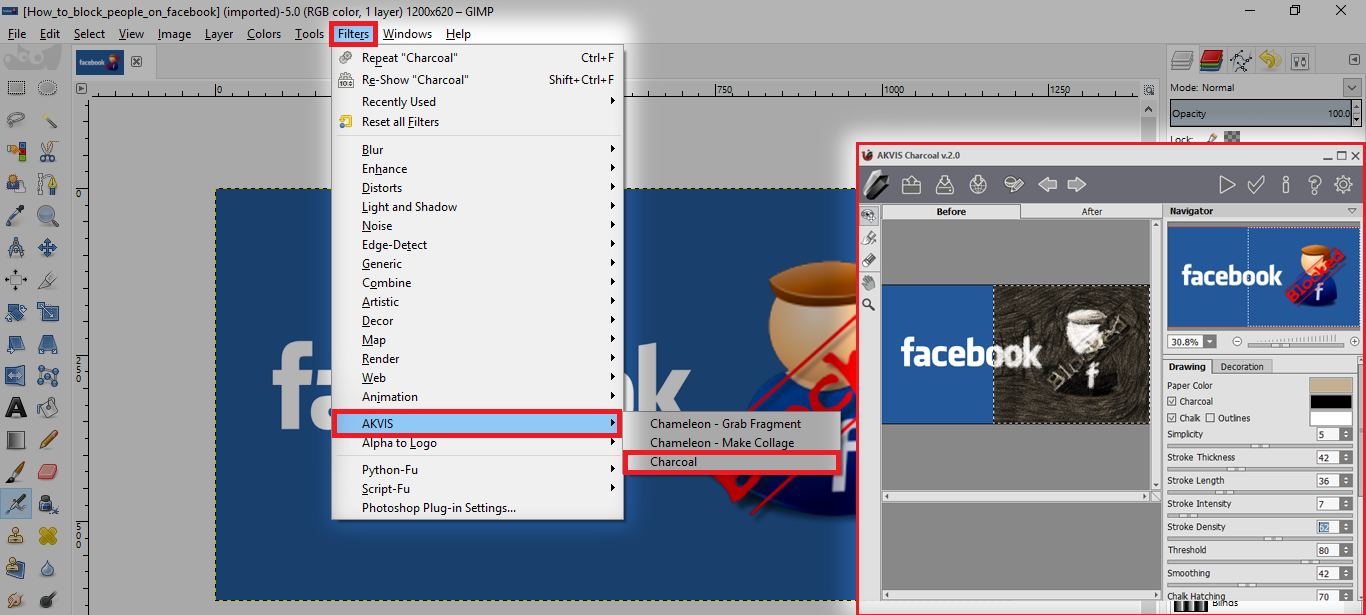This screenshot has width=1366, height=615.
Task: Click the Stroke Thickness value field
Action: click(x=1327, y=457)
